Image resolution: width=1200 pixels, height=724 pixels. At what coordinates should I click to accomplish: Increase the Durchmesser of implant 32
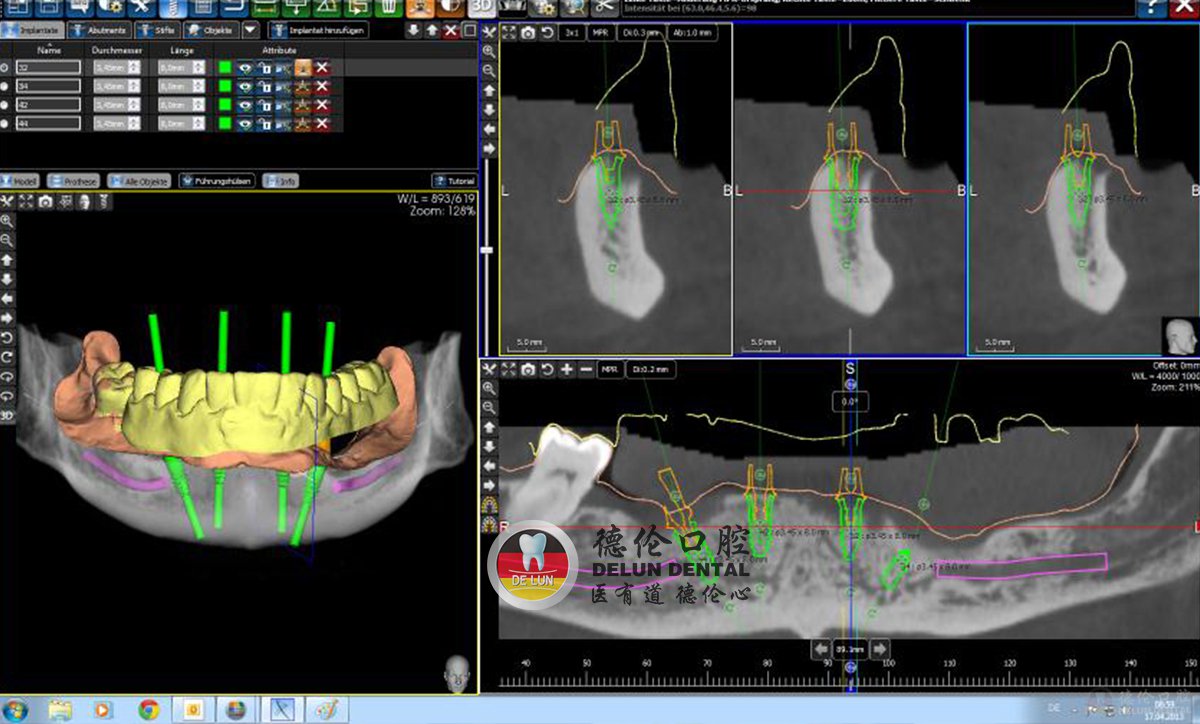[136, 65]
